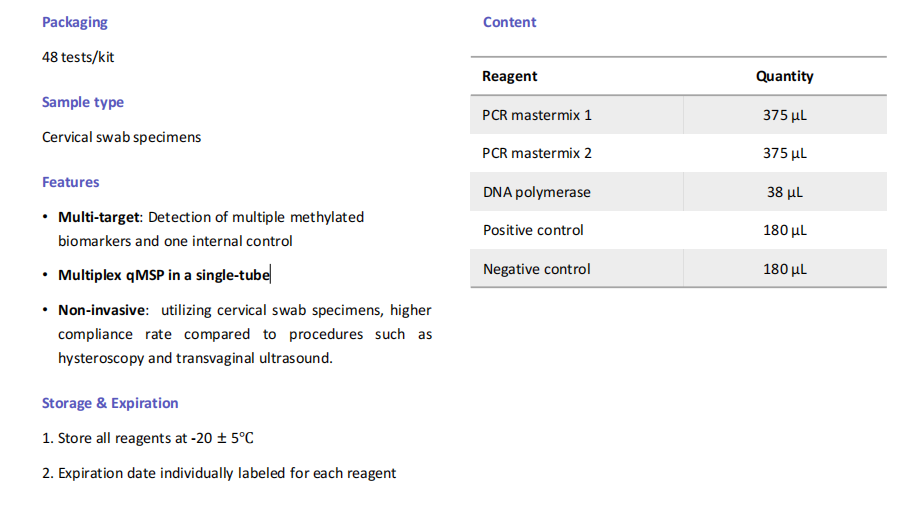The image size is (900, 505).
Task: Select the Sample type heading
Action: pyautogui.click(x=83, y=102)
